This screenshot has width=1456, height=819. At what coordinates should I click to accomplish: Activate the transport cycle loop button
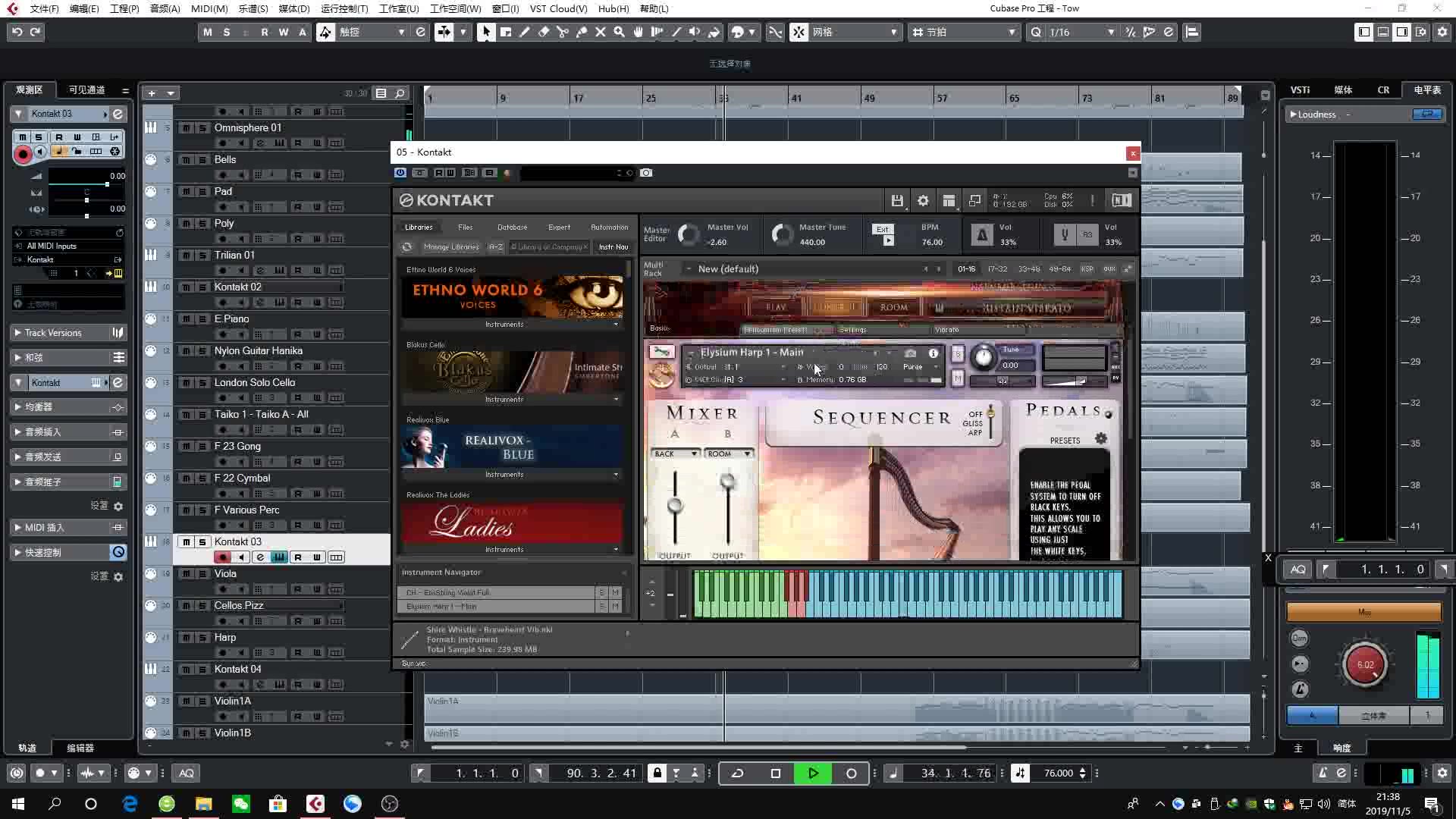point(737,773)
